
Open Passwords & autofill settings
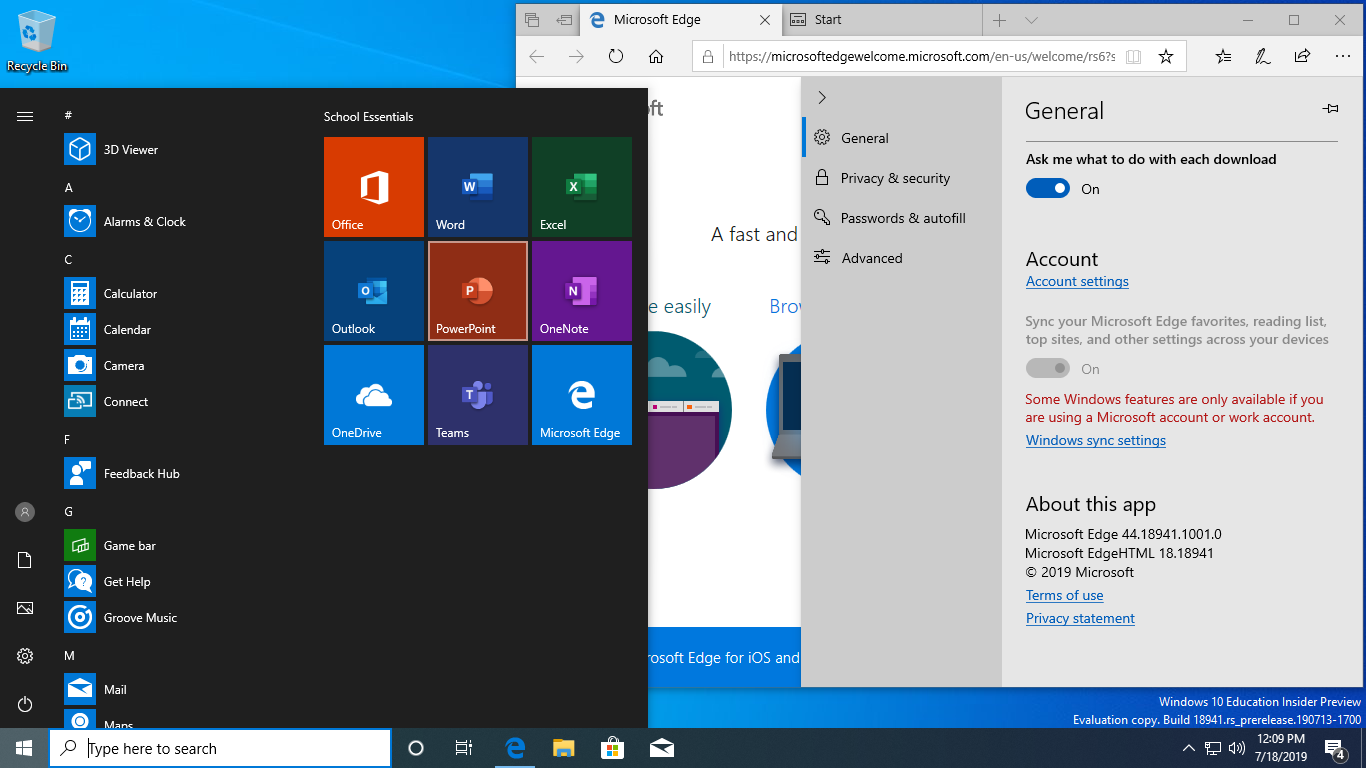[x=901, y=218]
